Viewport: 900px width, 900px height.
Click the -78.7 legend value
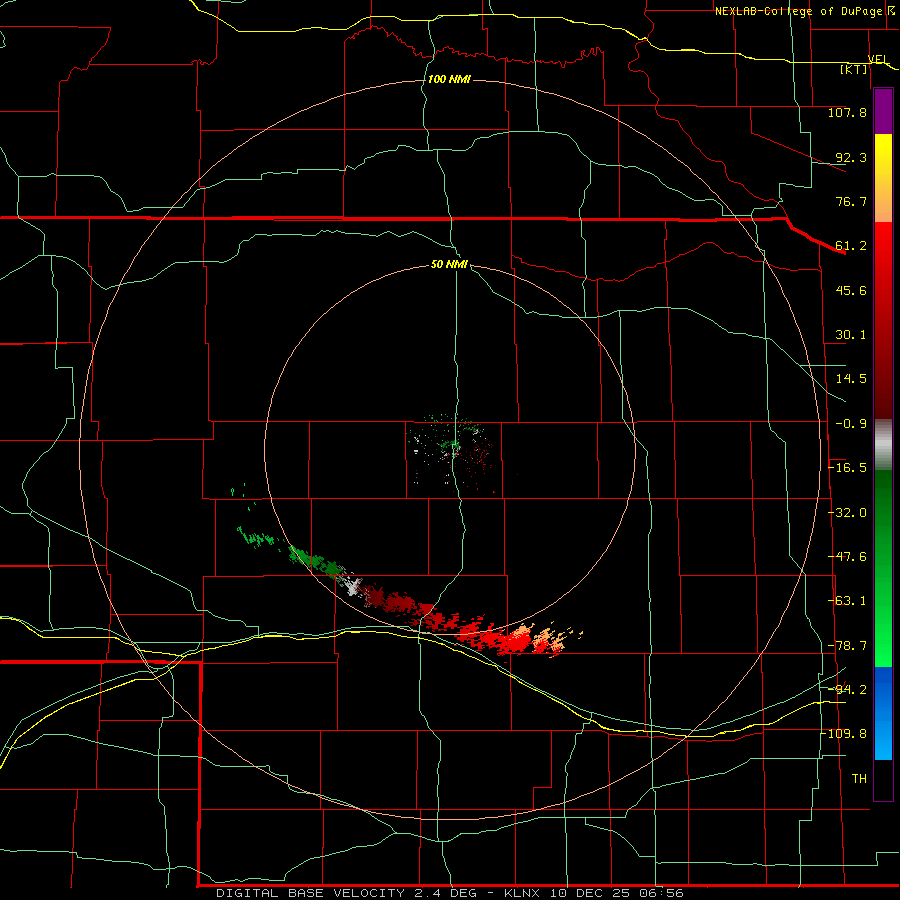click(847, 646)
